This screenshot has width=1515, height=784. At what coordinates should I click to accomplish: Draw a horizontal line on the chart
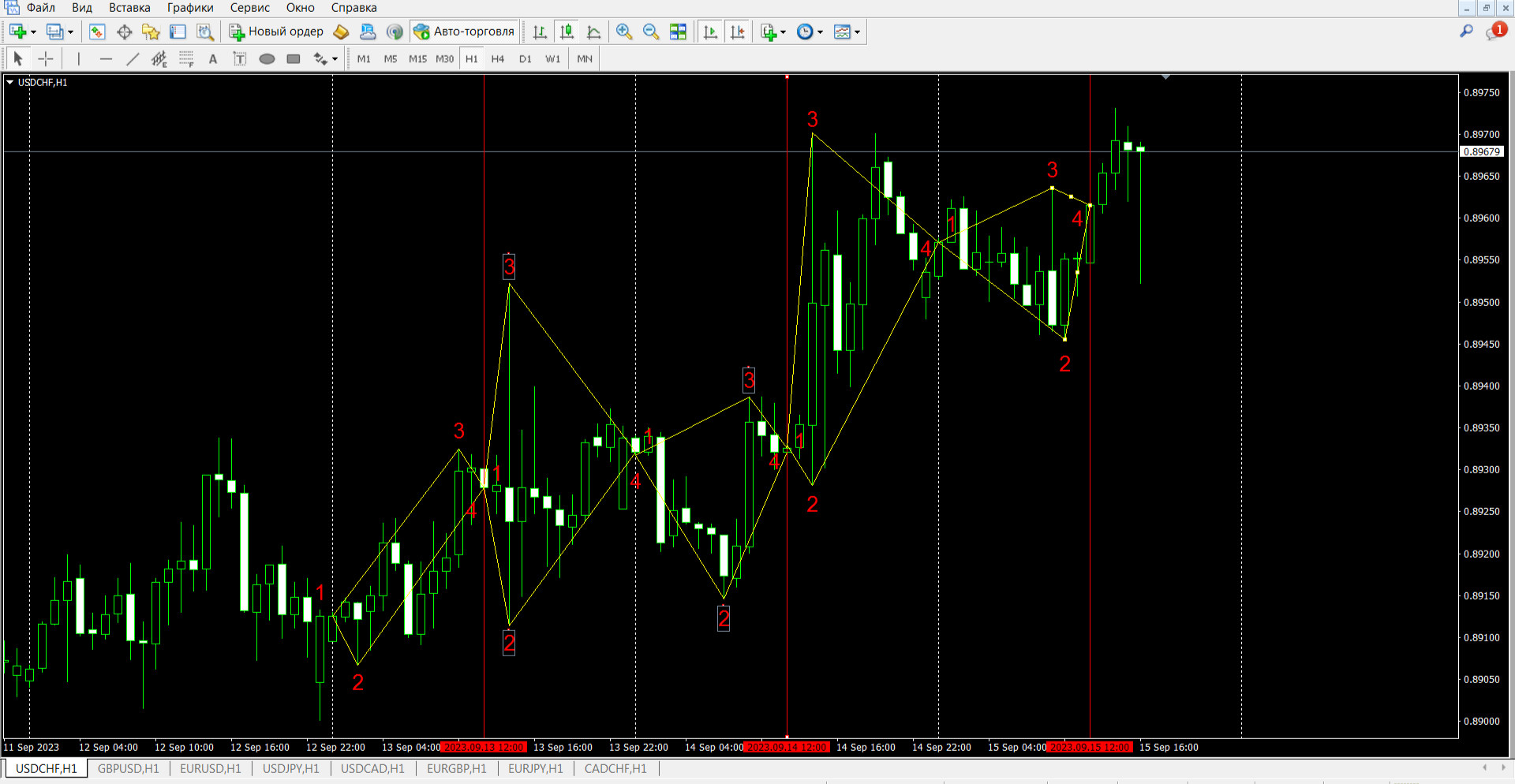106,58
